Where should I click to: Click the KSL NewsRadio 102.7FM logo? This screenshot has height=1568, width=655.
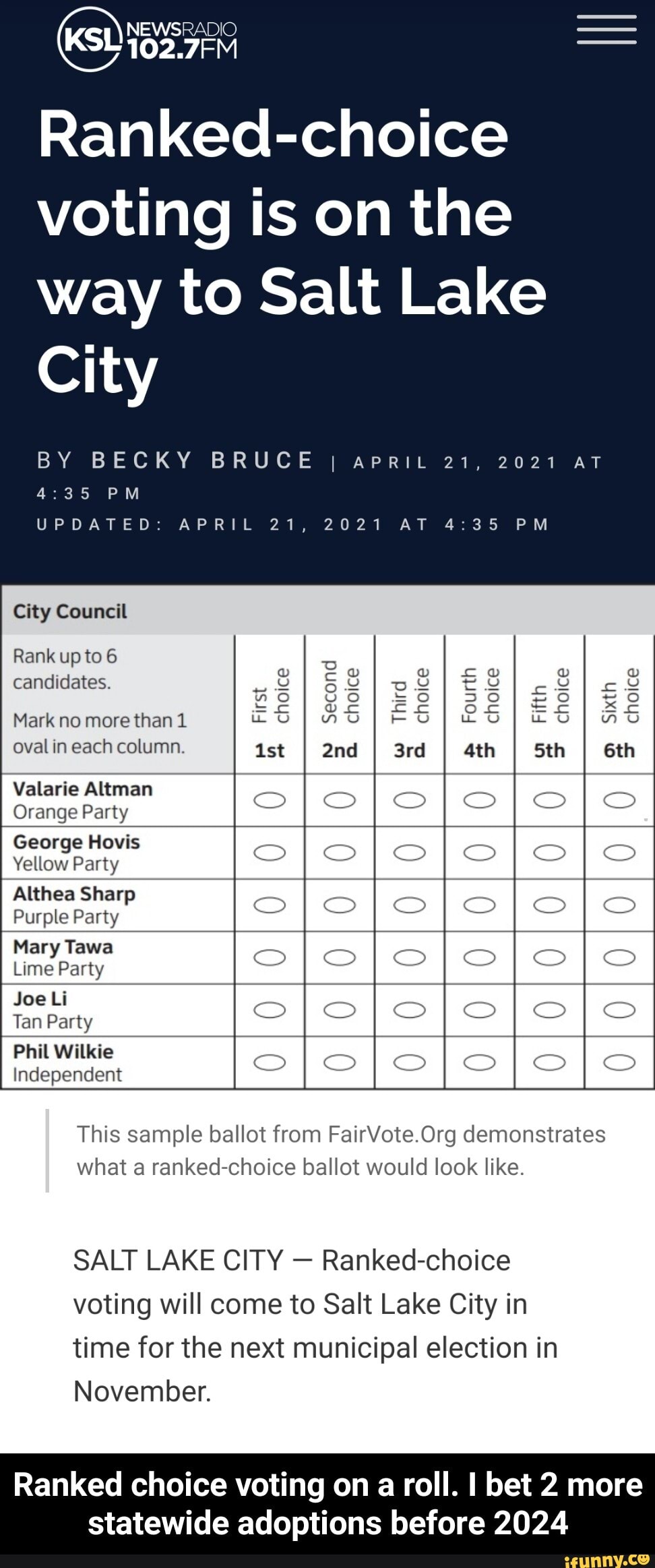click(x=149, y=39)
